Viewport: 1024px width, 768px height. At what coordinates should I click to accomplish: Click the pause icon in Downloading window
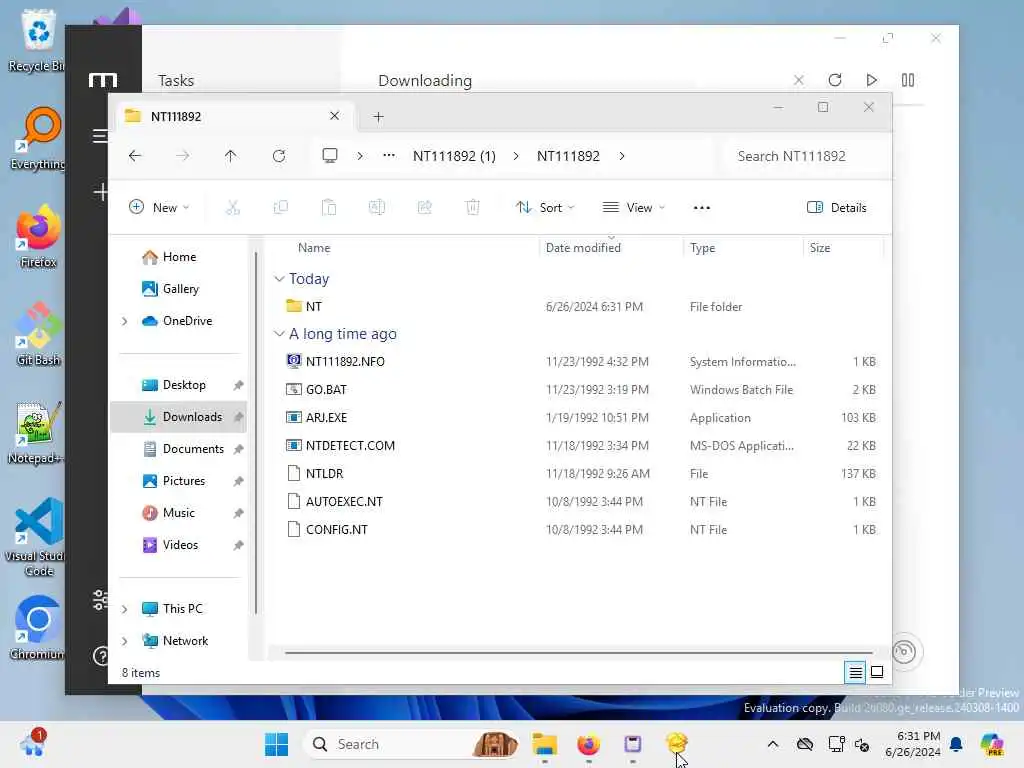point(908,80)
